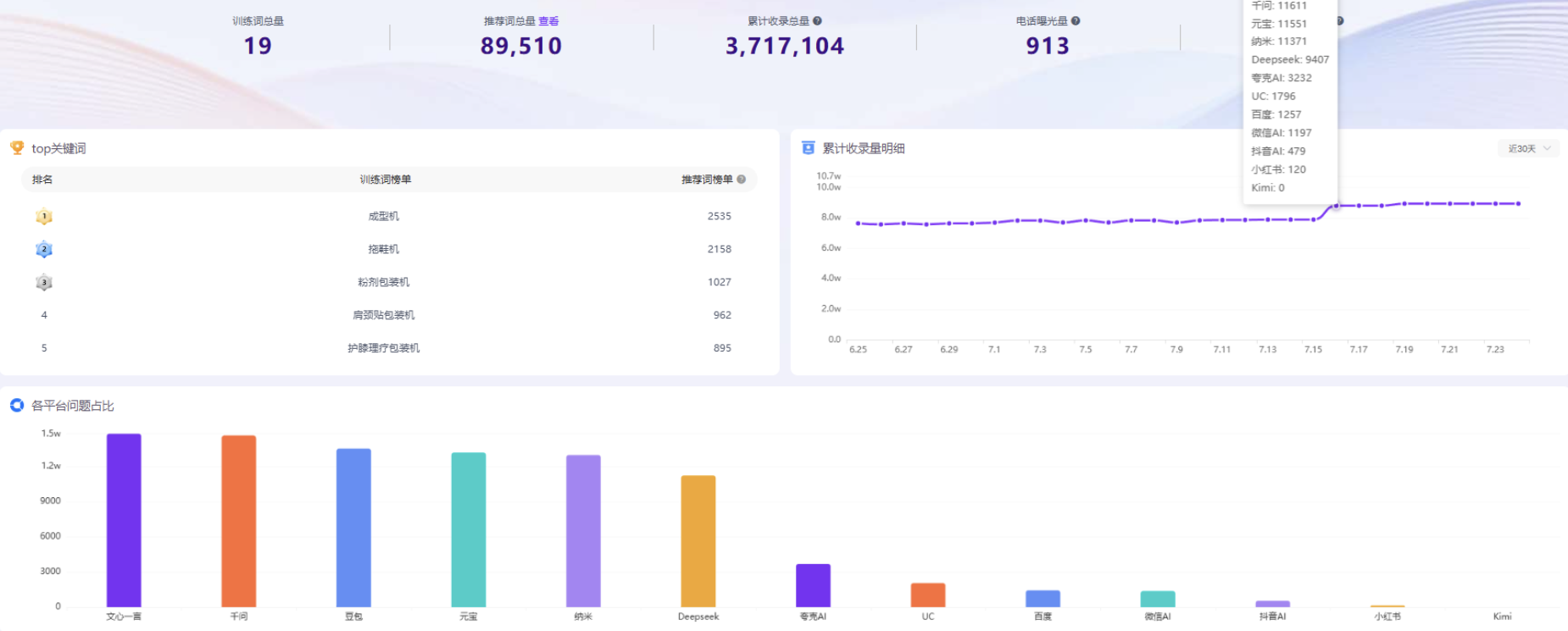Click the help icon next to 累计收录总量
This screenshot has width=1568, height=631.
(817, 21)
